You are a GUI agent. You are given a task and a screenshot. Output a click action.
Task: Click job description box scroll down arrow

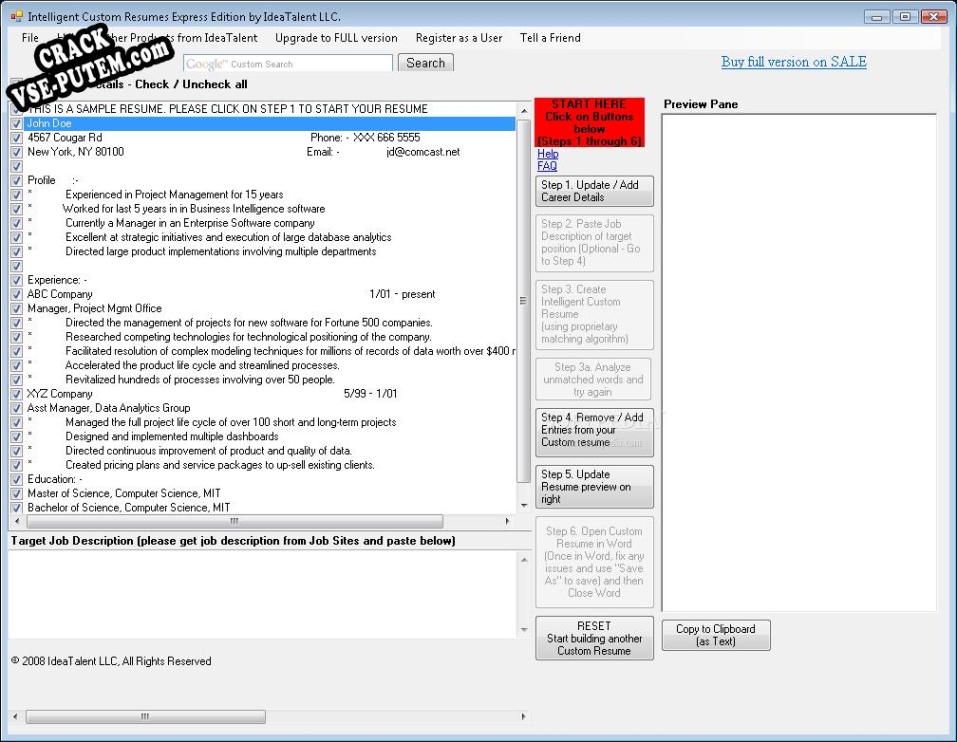pos(524,630)
